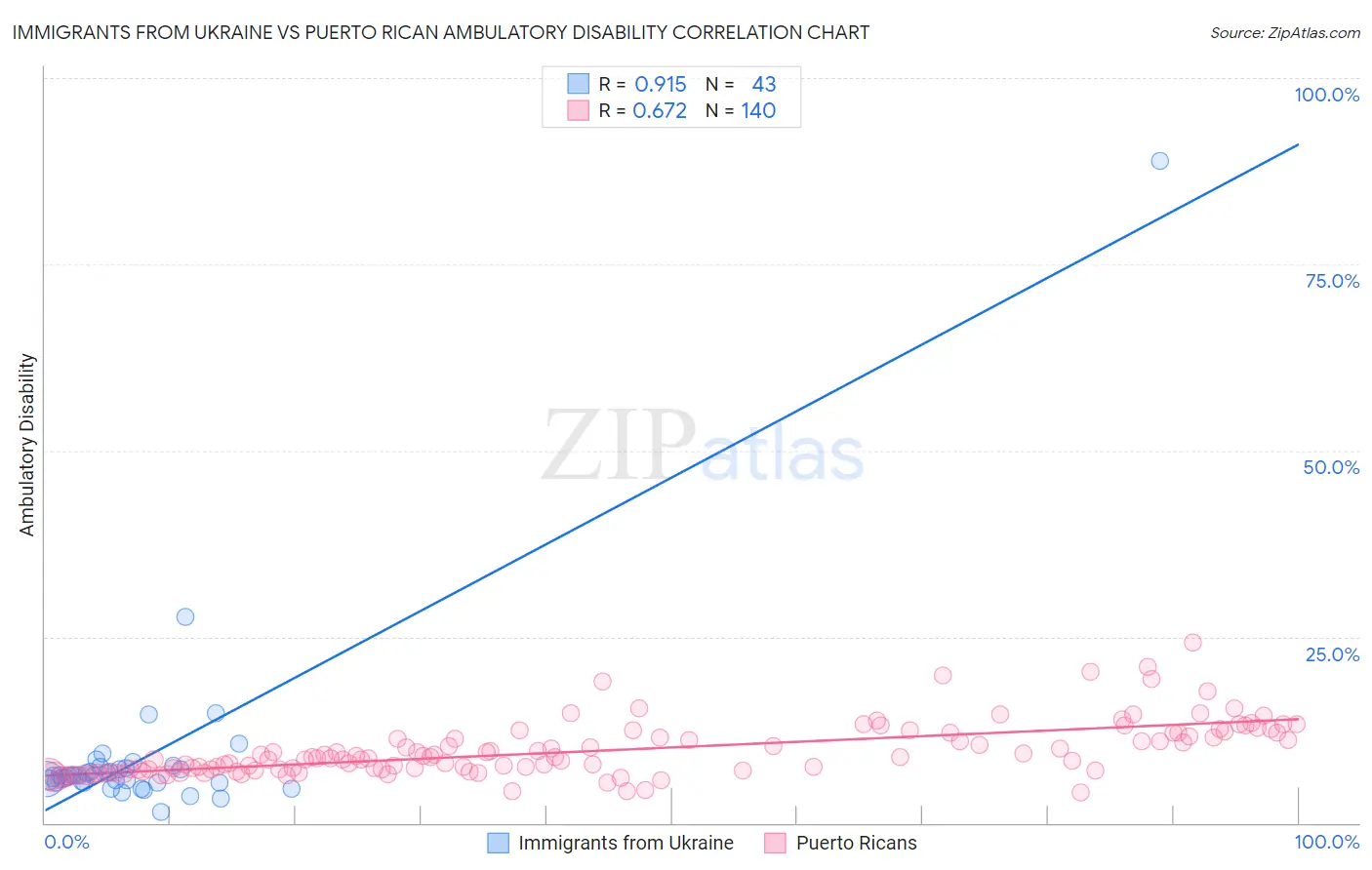Click the chart title text

[x=440, y=32]
